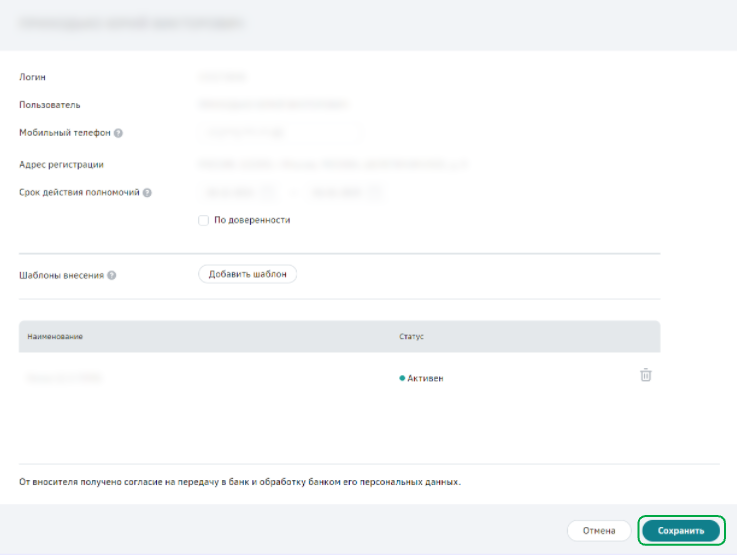Click the Адрес регистрации value text
737x555 pixels.
pos(332,164)
